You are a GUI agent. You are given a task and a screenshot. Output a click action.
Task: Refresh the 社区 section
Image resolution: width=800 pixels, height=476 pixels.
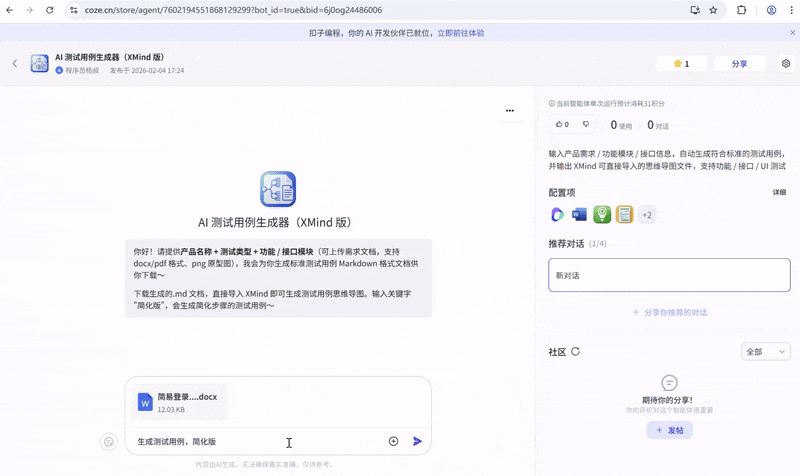(576, 352)
